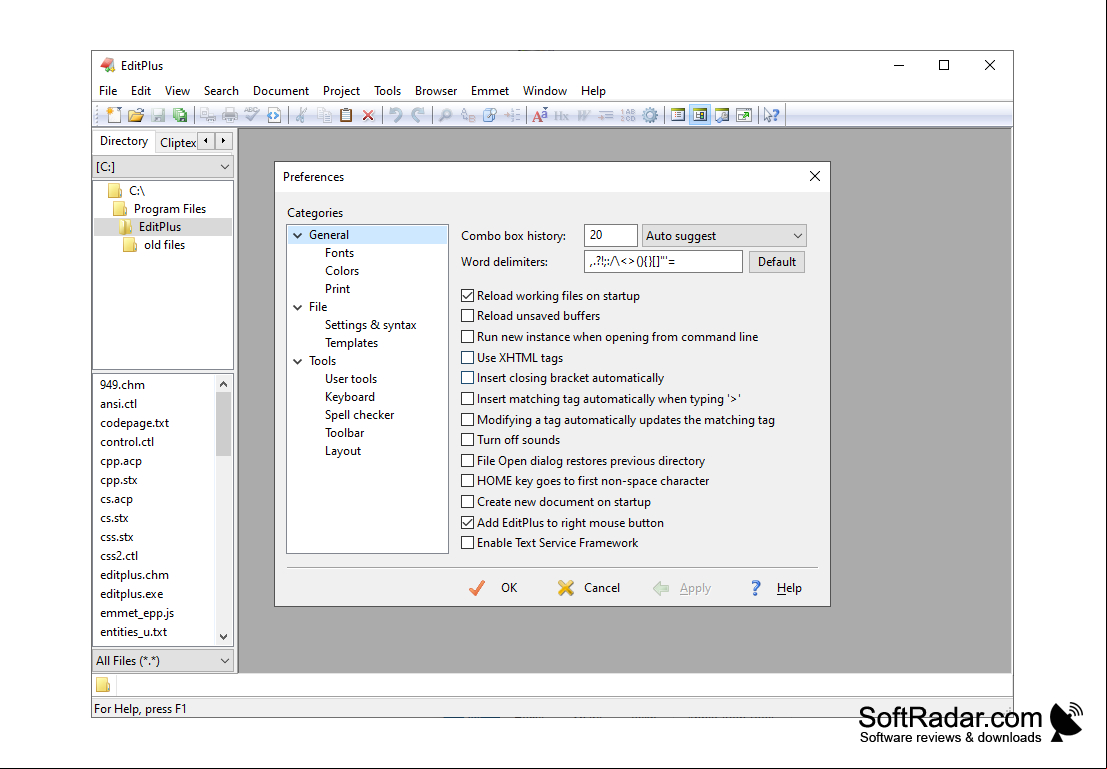
Task: Click the Save (single floppy disk) toolbar icon
Action: pos(158,115)
